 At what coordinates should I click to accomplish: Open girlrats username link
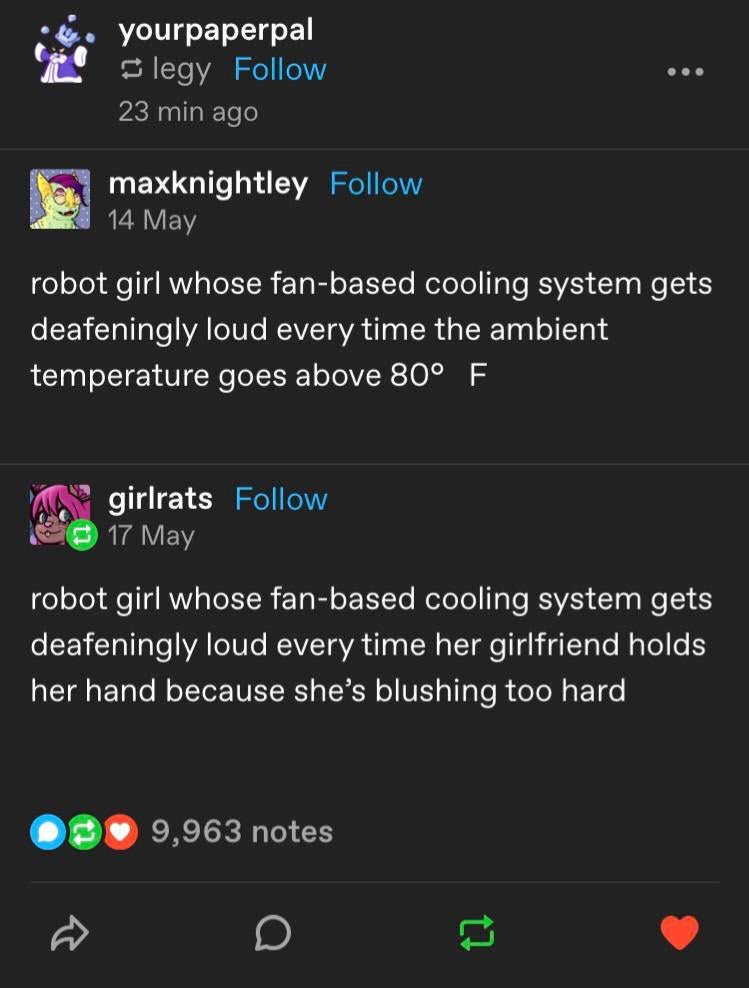coord(161,498)
